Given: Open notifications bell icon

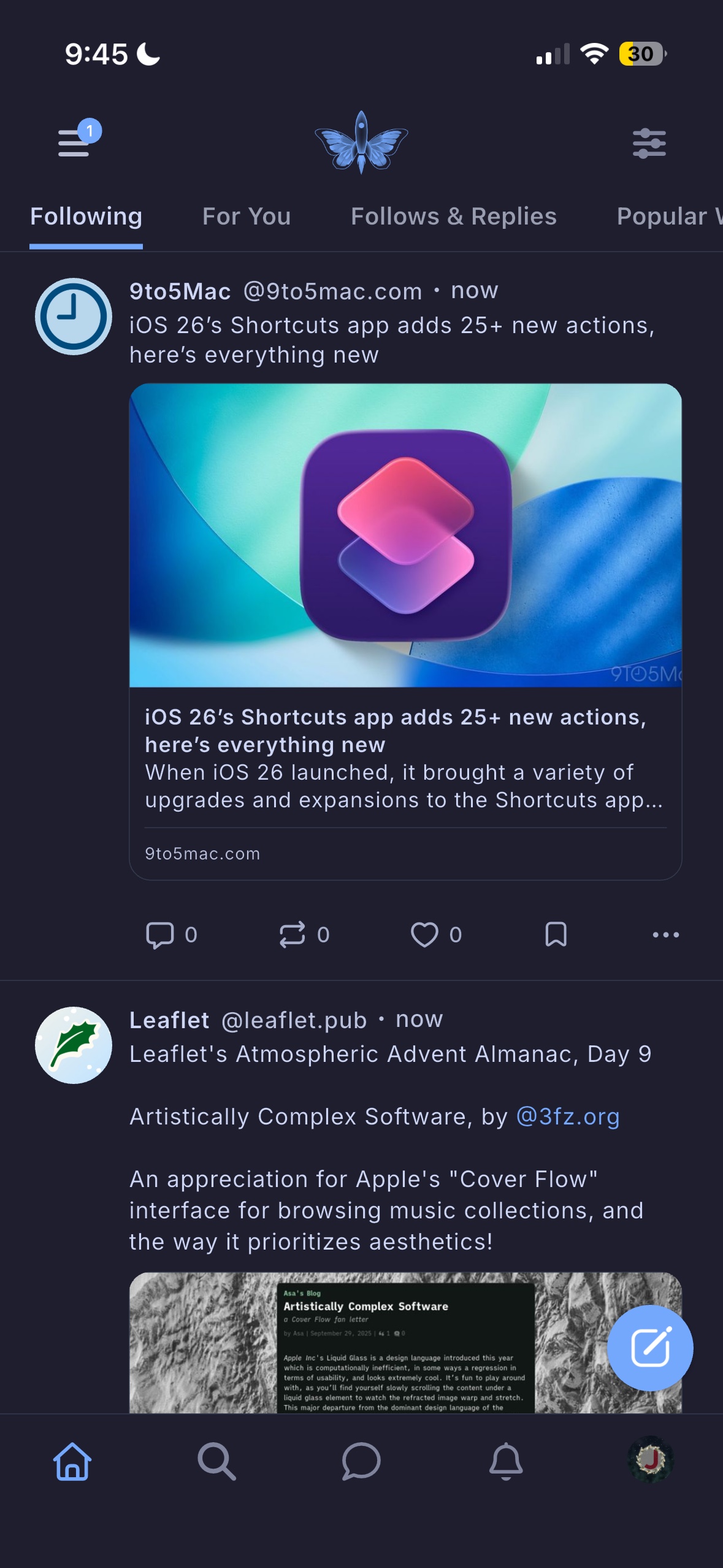Looking at the screenshot, I should pyautogui.click(x=506, y=1461).
